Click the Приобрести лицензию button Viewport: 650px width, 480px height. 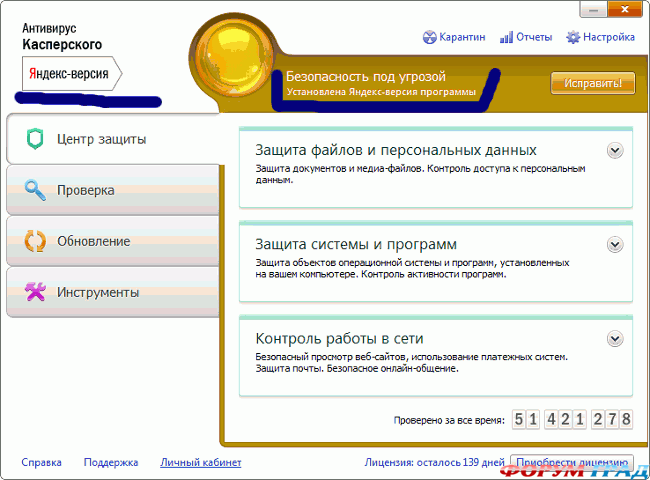pyautogui.click(x=572, y=463)
